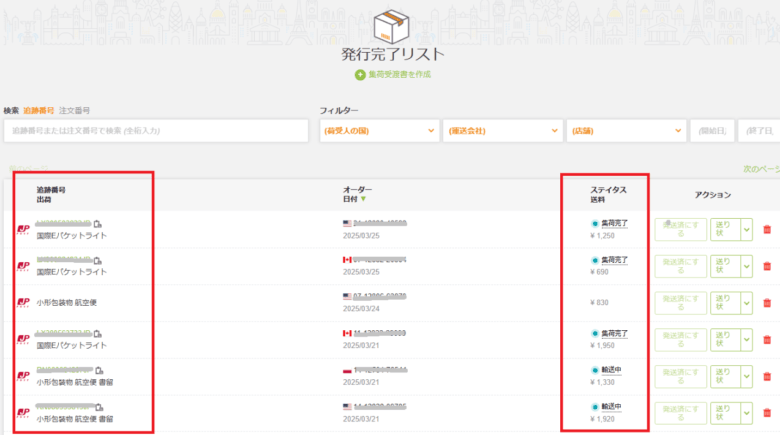This screenshot has width=780, height=435.
Task: Switch search mode to 追跡番号
Action: (x=39, y=110)
